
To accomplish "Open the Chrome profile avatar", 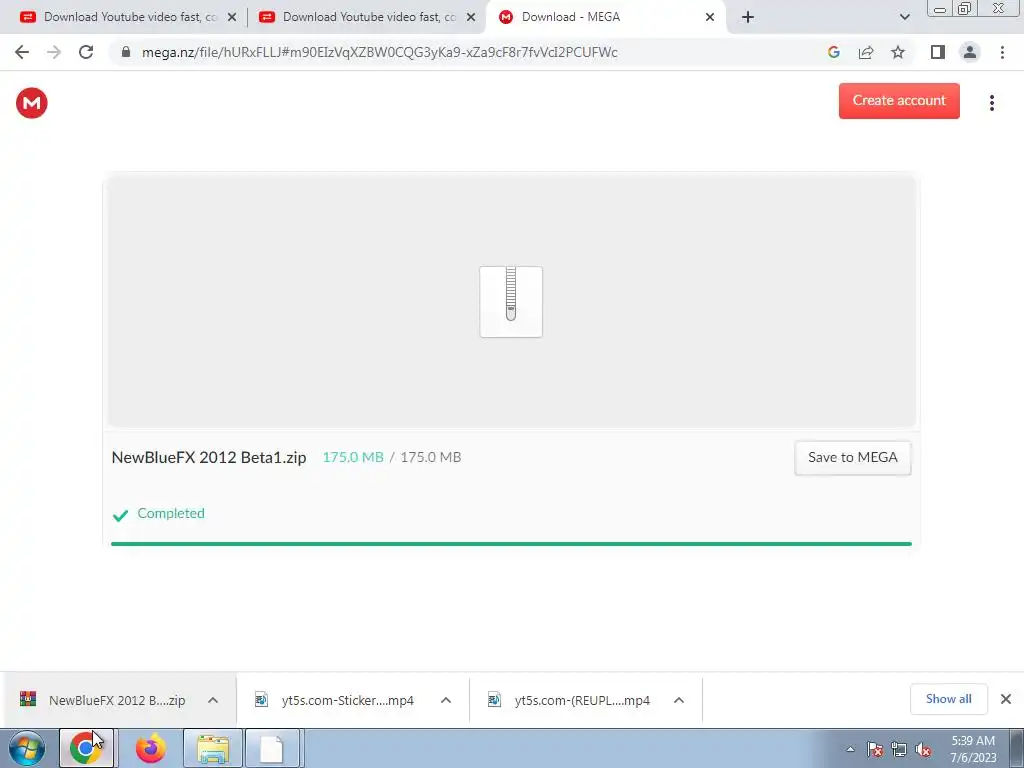I will point(970,52).
